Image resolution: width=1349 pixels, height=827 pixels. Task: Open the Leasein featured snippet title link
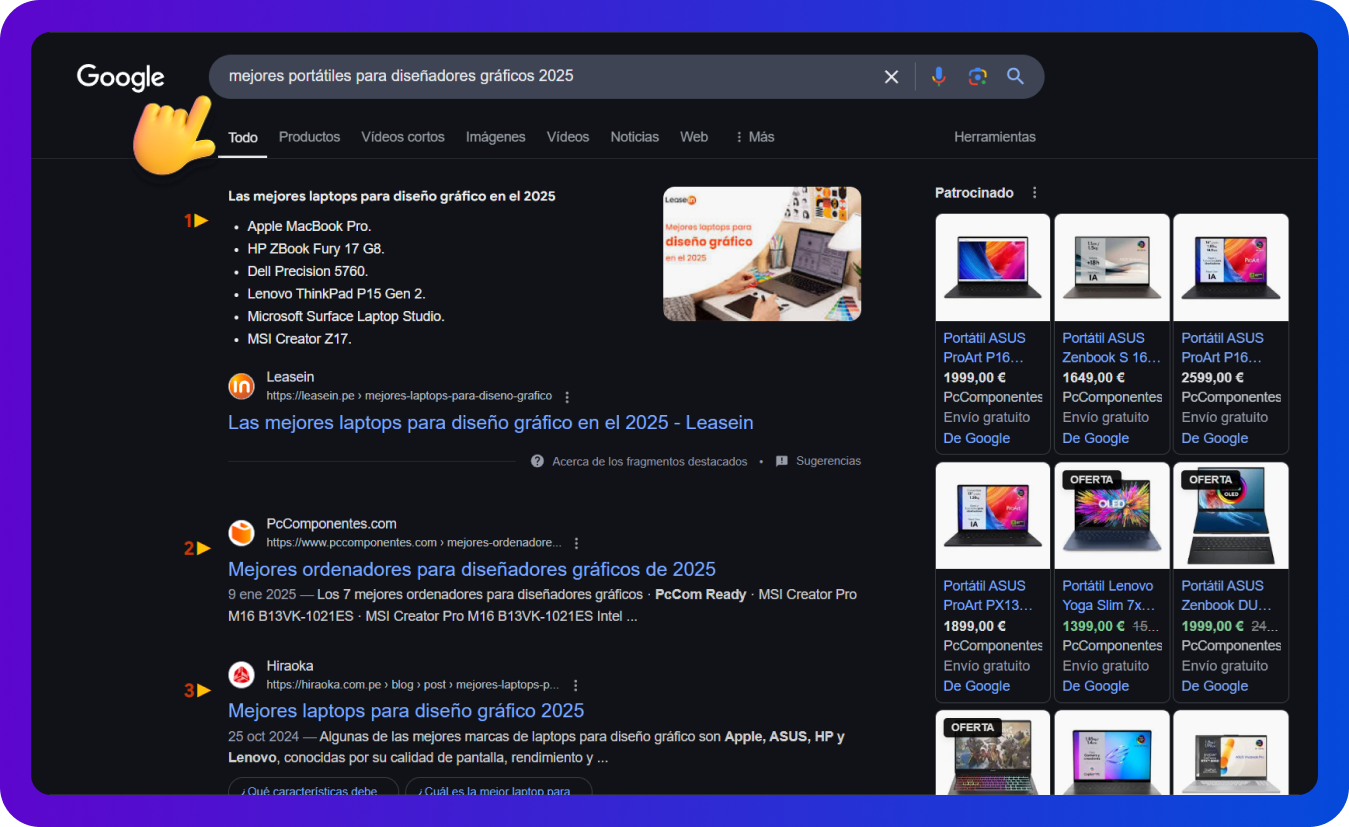point(491,423)
